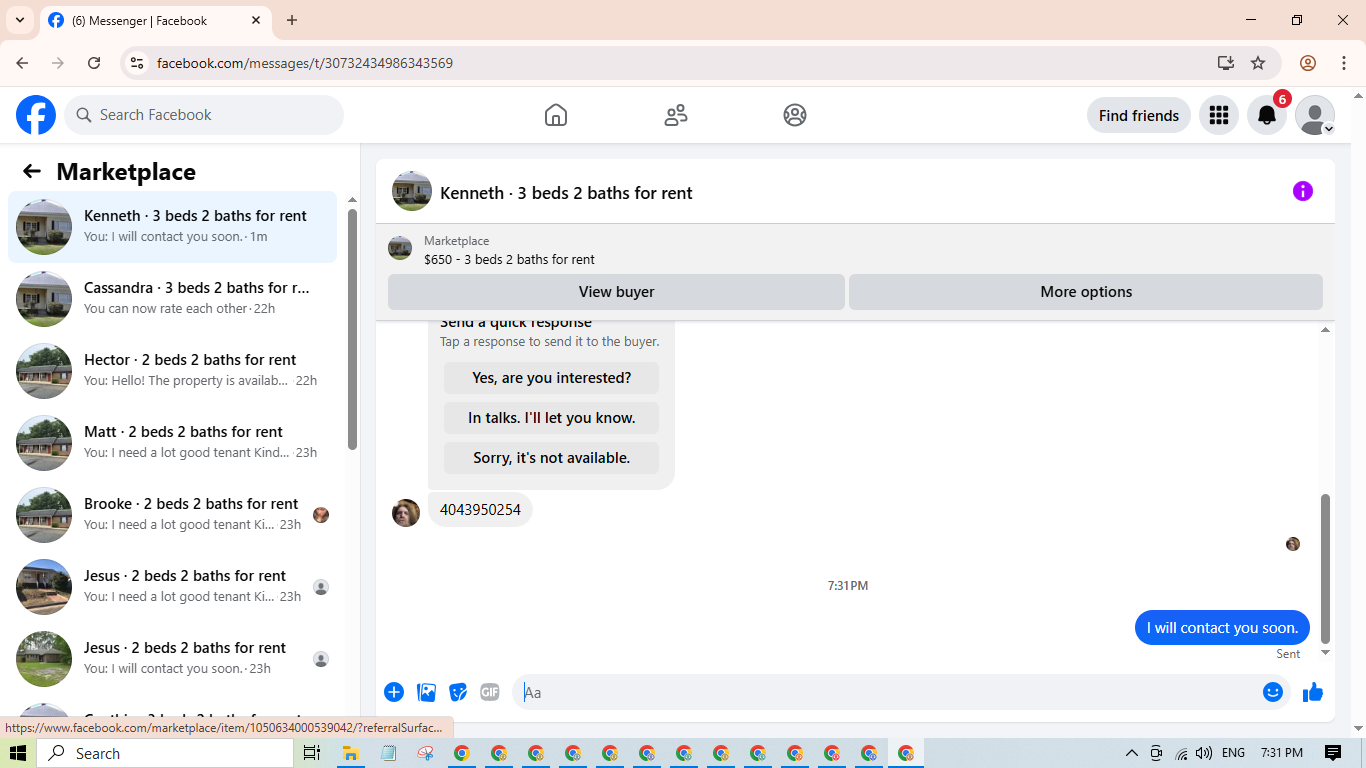Viewport: 1366px width, 768px height.
Task: Open the Facebook menu grid icon
Action: [1218, 115]
